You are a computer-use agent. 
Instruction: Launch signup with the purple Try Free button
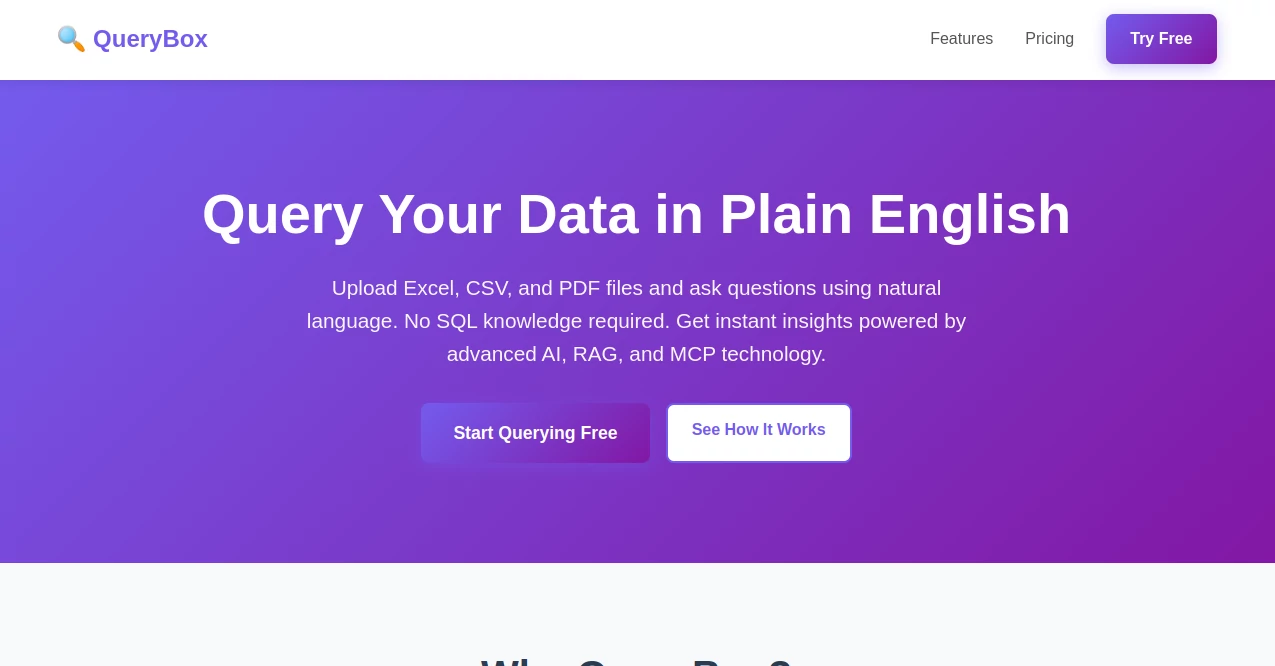click(x=1161, y=39)
